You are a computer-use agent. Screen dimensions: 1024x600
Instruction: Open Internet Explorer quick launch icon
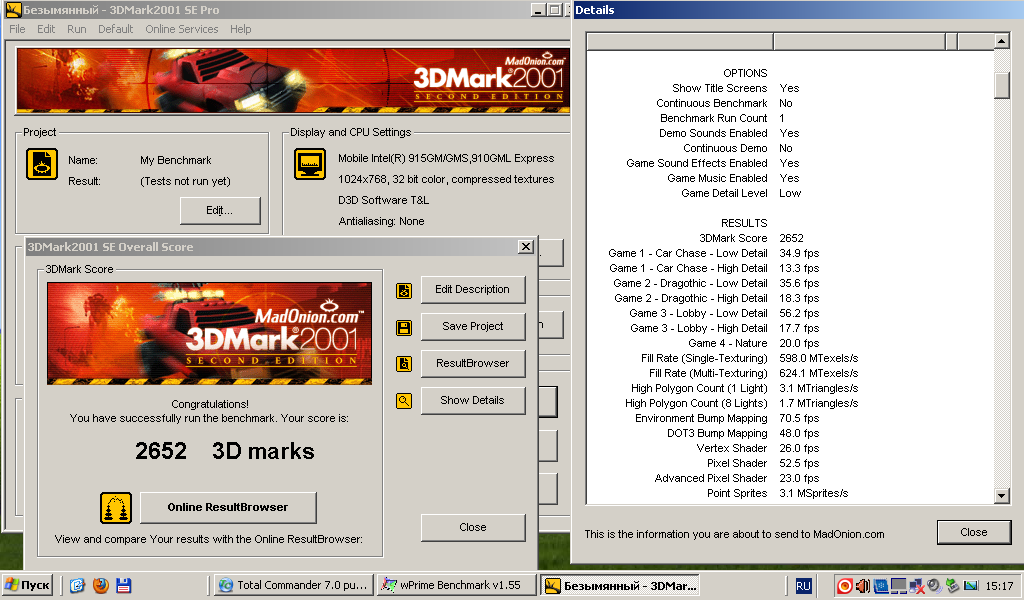(x=77, y=585)
